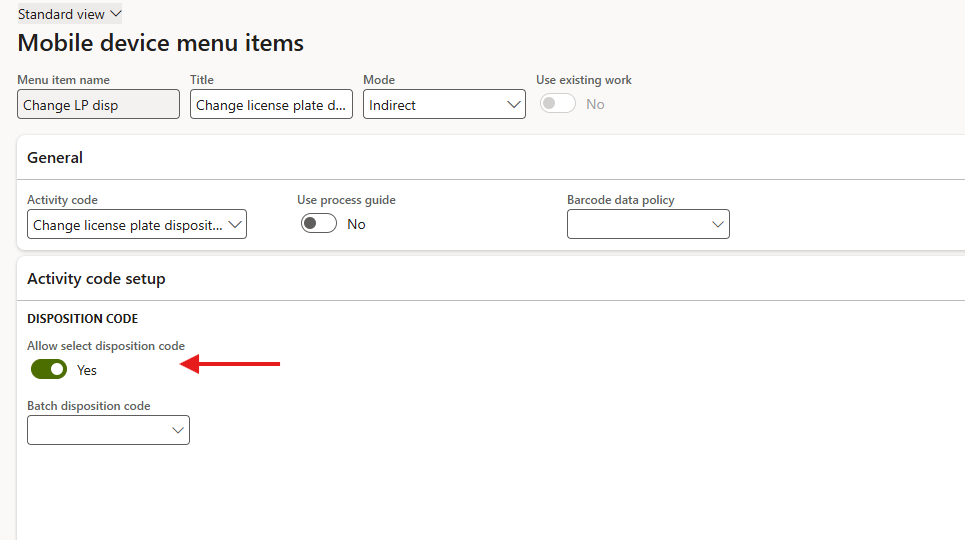Image resolution: width=965 pixels, height=540 pixels.
Task: Click the chevron beside Standard view
Action: (x=115, y=14)
